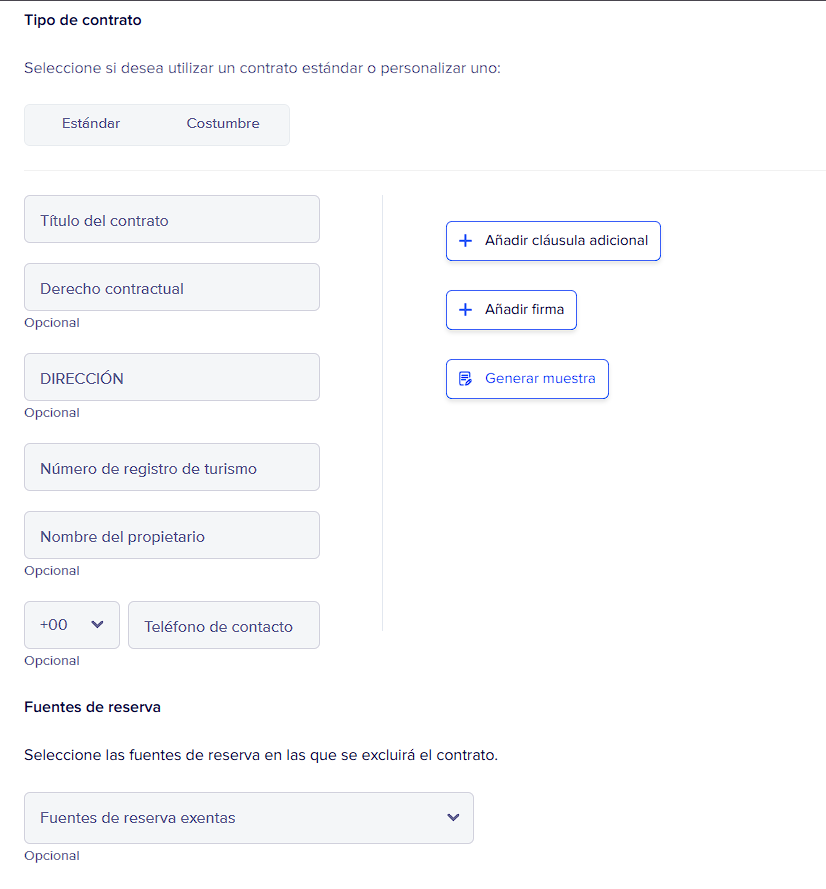Open the +00 country code dropdown
This screenshot has width=826, height=889.
click(72, 625)
